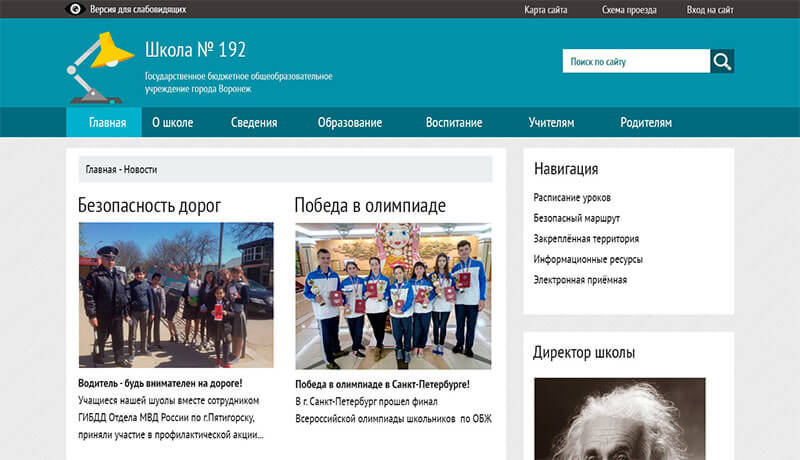Screen dimensions: 800x460
Task: Open the Схема проезда link
Action: coord(629,9)
